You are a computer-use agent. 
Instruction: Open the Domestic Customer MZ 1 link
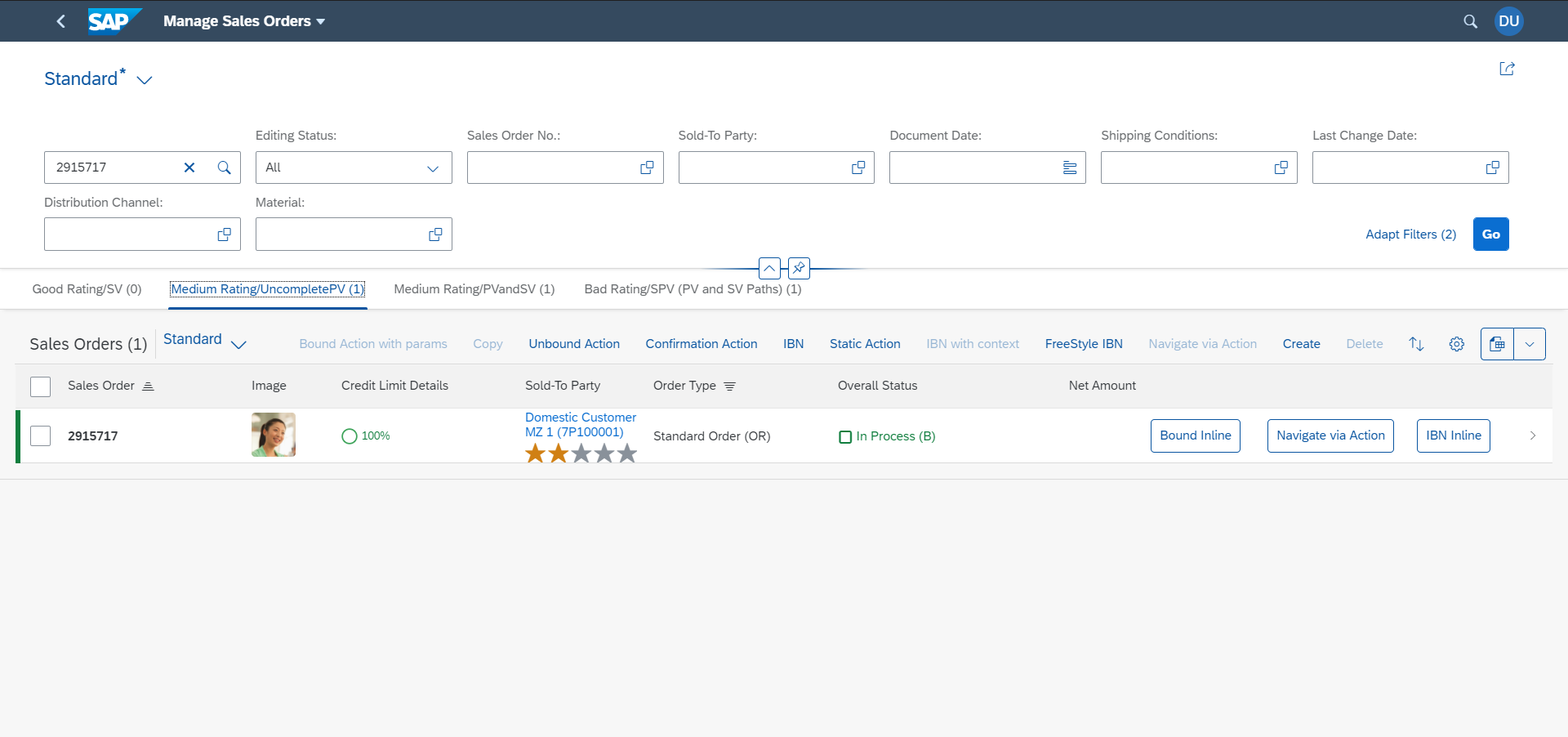pyautogui.click(x=580, y=424)
